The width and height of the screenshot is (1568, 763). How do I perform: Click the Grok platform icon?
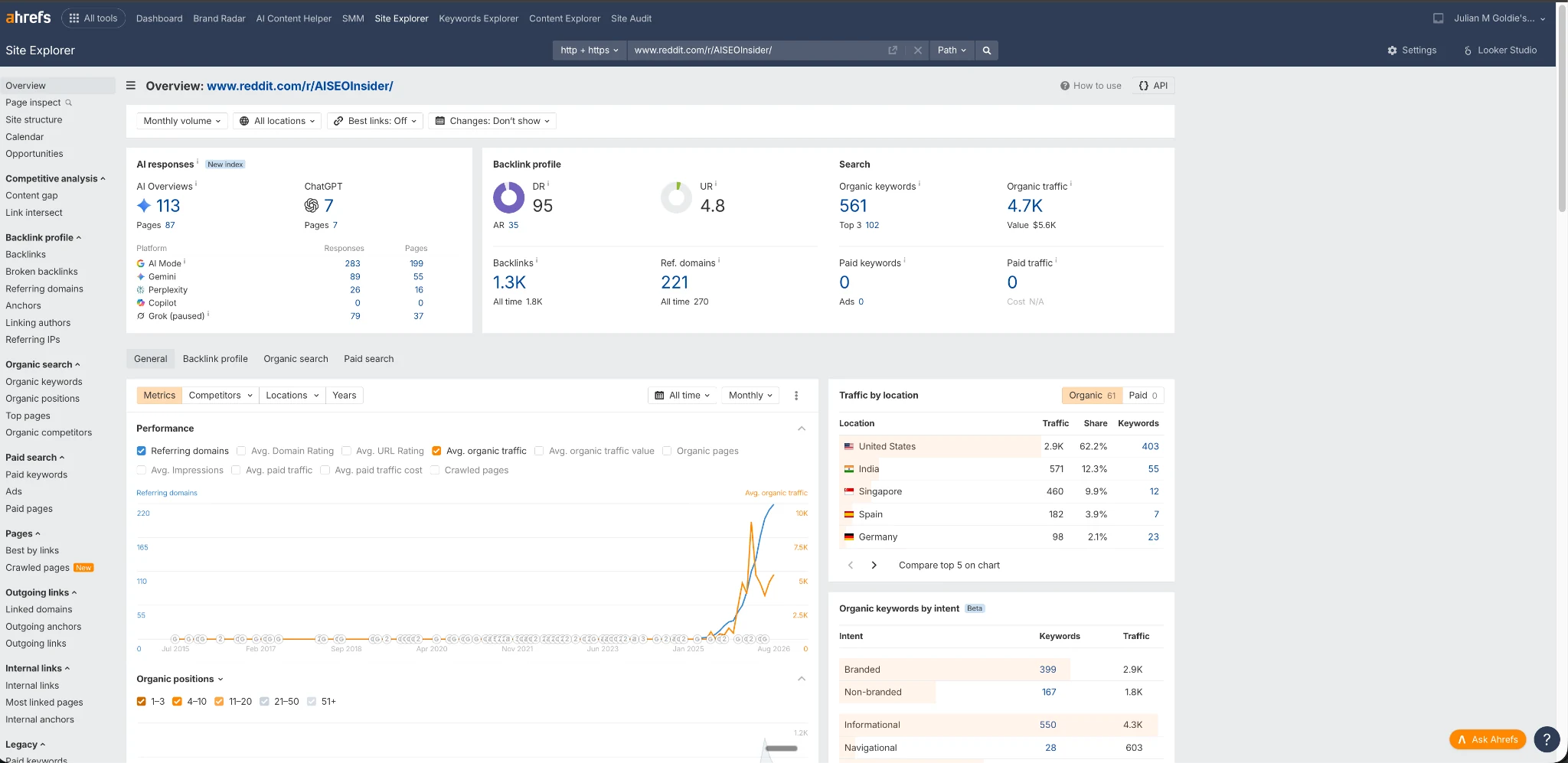click(x=141, y=316)
